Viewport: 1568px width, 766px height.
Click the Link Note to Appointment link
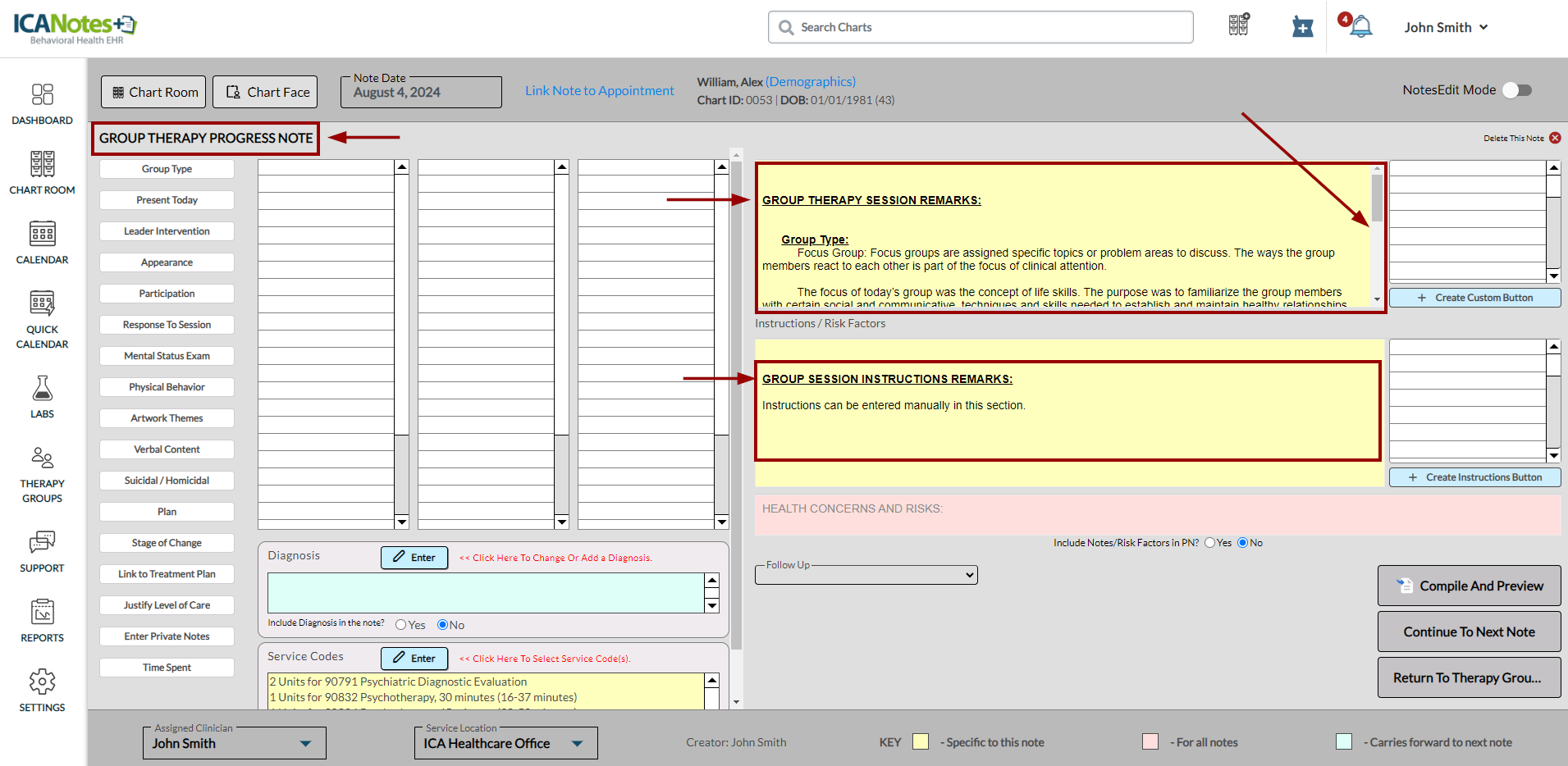[x=599, y=91]
